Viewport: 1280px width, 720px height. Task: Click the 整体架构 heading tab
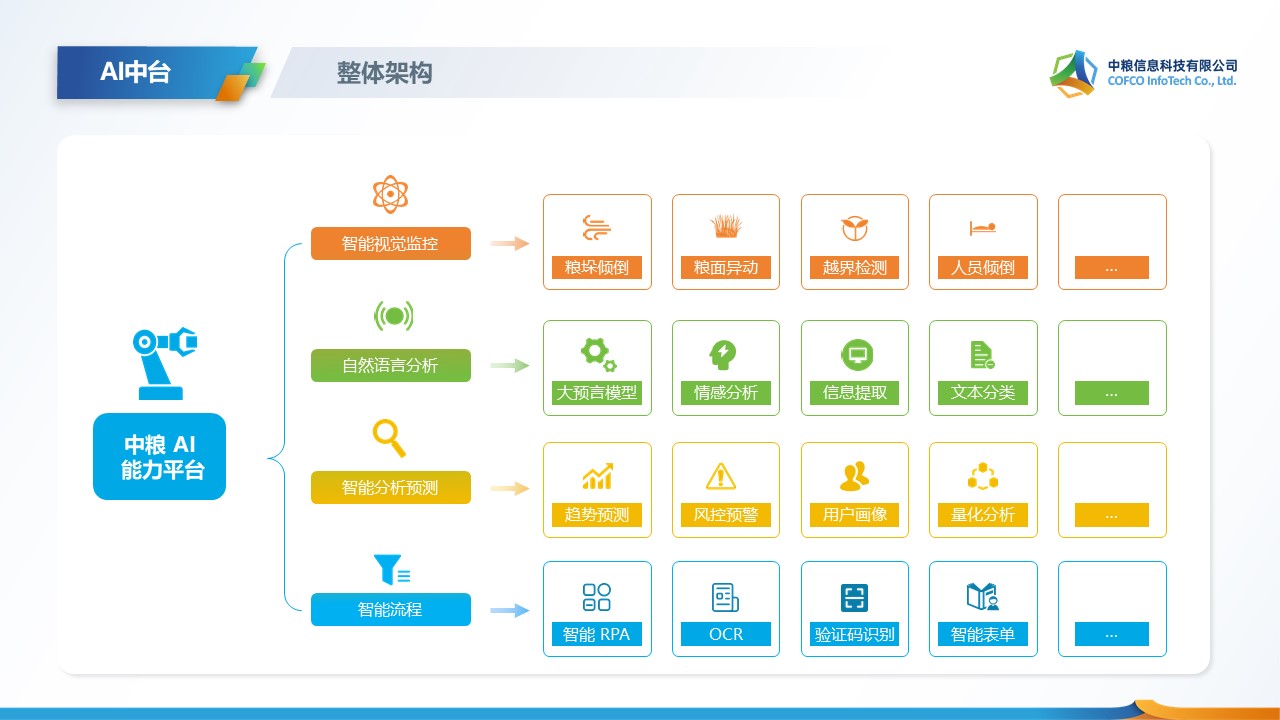[x=385, y=73]
